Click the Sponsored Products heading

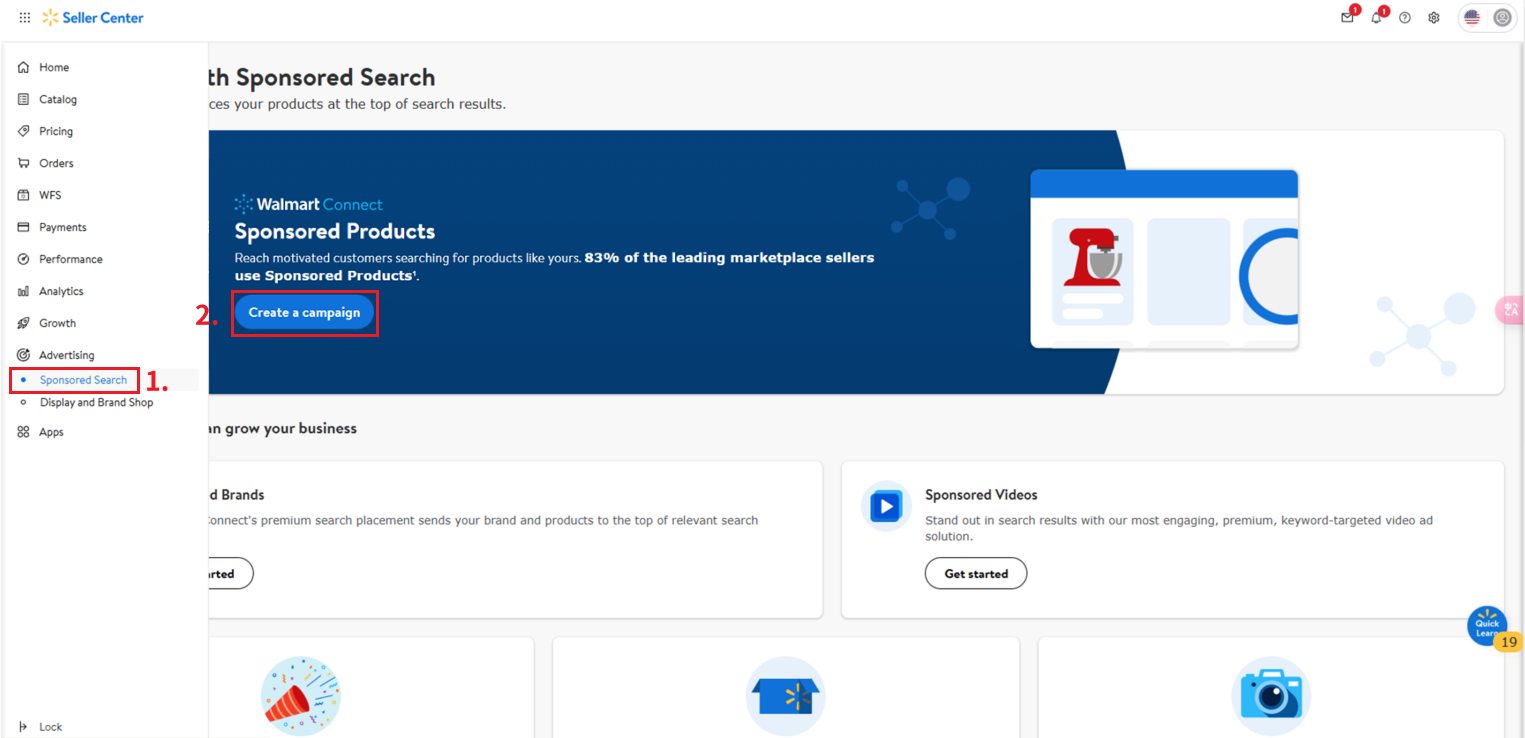(x=335, y=232)
